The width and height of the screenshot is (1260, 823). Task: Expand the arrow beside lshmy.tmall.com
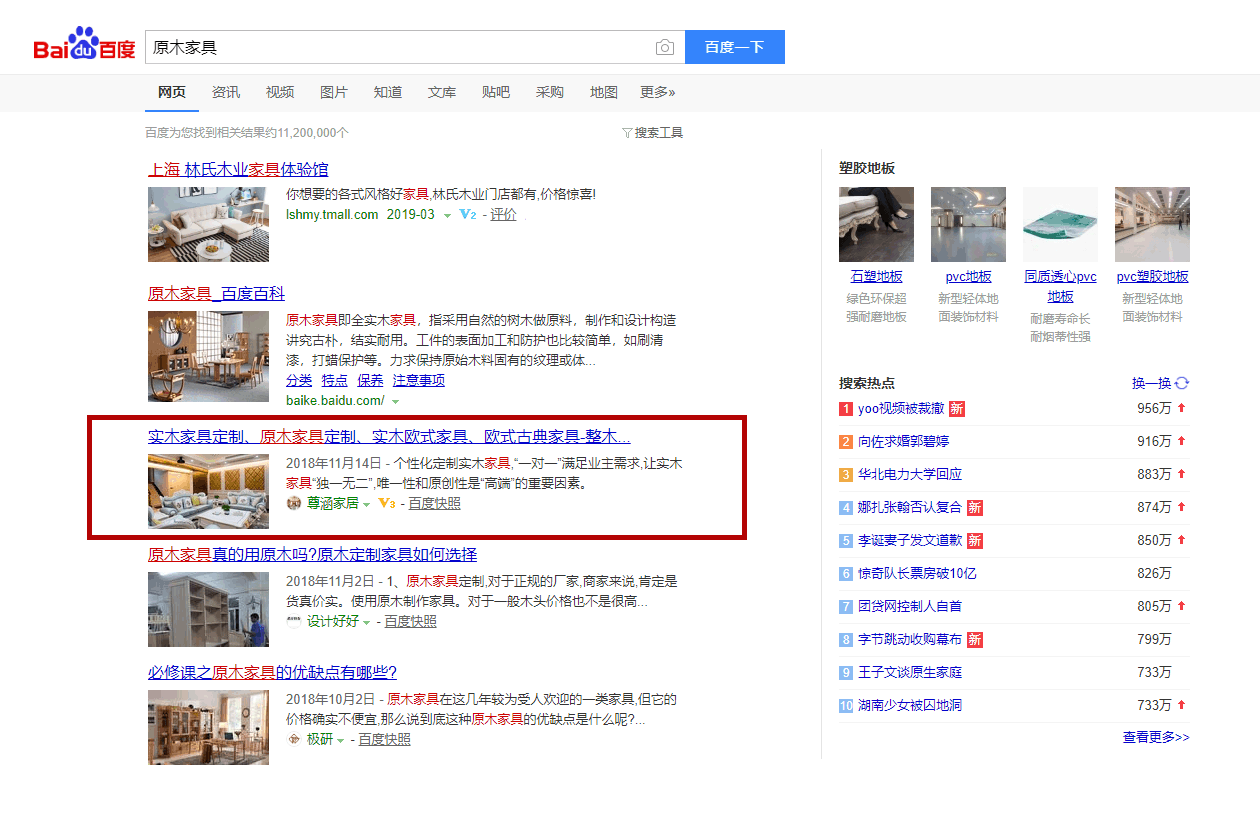pyautogui.click(x=447, y=215)
